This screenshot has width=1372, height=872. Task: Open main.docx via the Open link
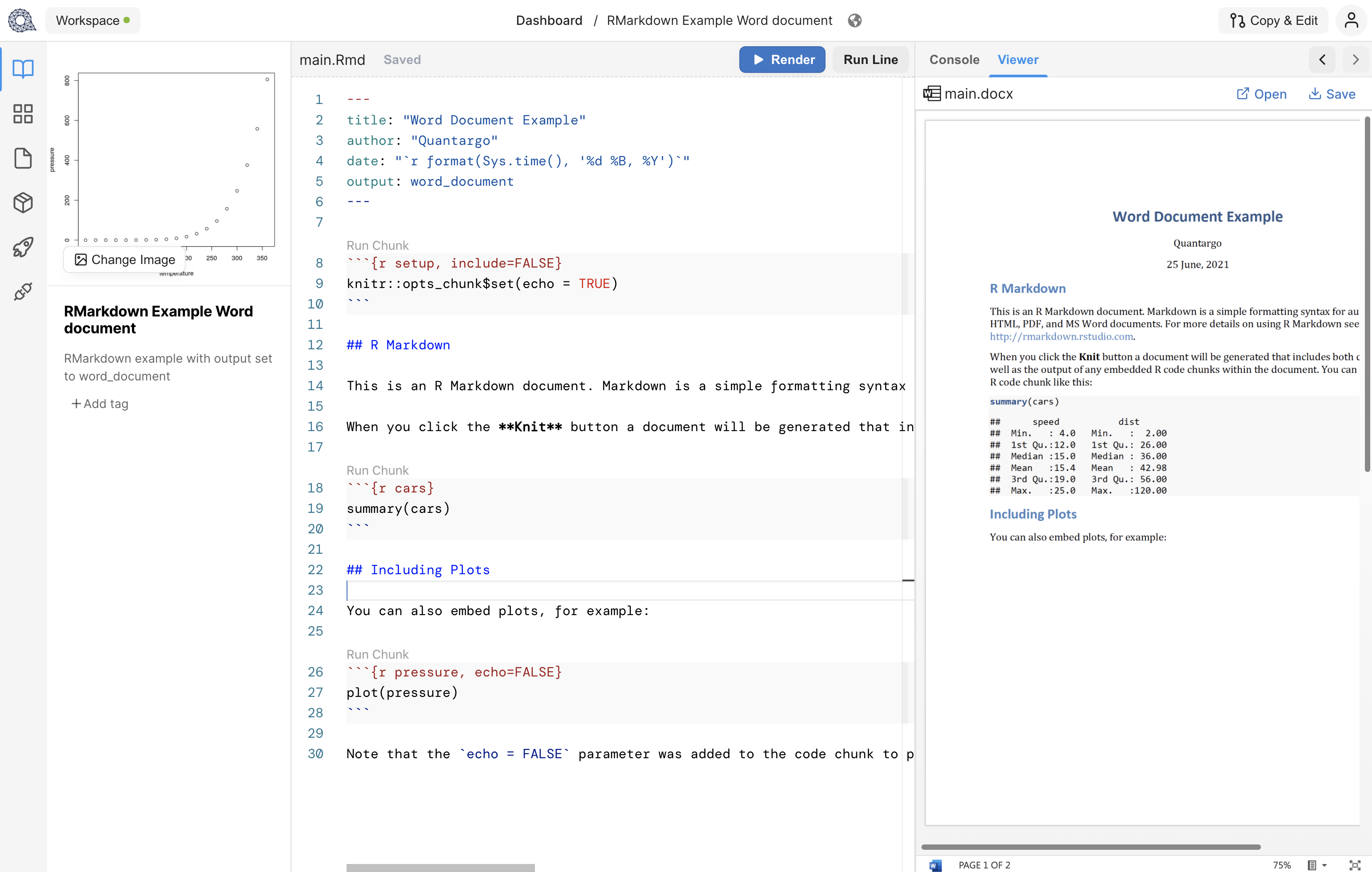[x=1261, y=94]
